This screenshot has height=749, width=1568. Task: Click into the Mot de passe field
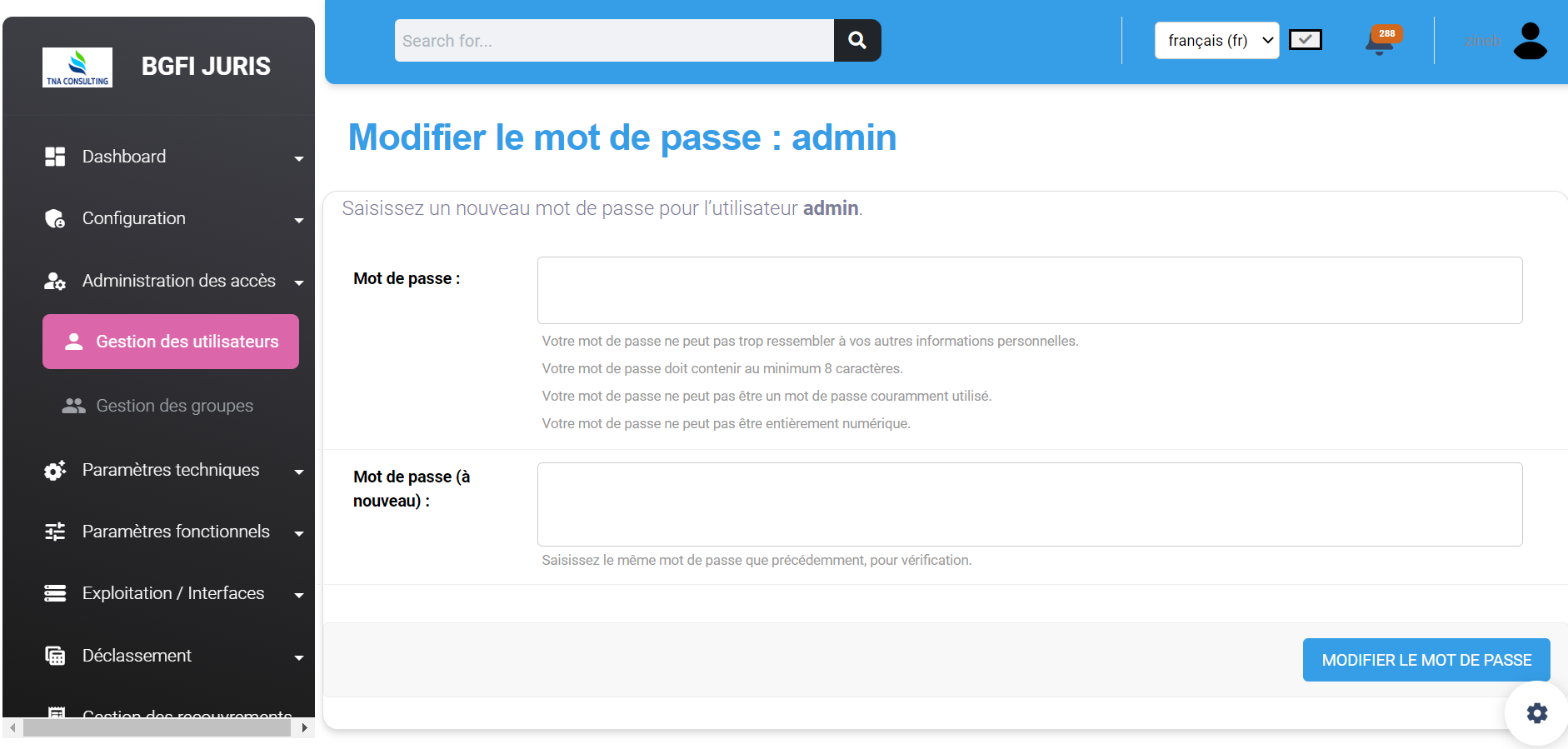pyautogui.click(x=1029, y=290)
